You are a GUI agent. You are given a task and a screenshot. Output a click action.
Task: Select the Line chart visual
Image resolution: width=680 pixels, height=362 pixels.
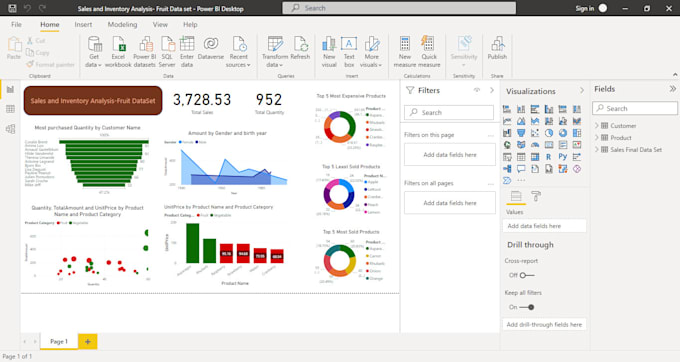pos(507,121)
